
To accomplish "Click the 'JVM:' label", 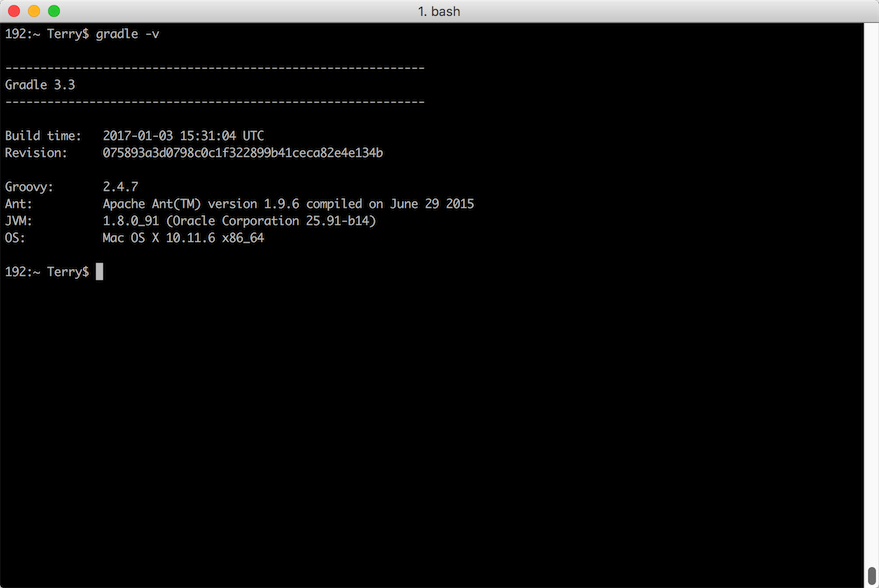I will 18,221.
